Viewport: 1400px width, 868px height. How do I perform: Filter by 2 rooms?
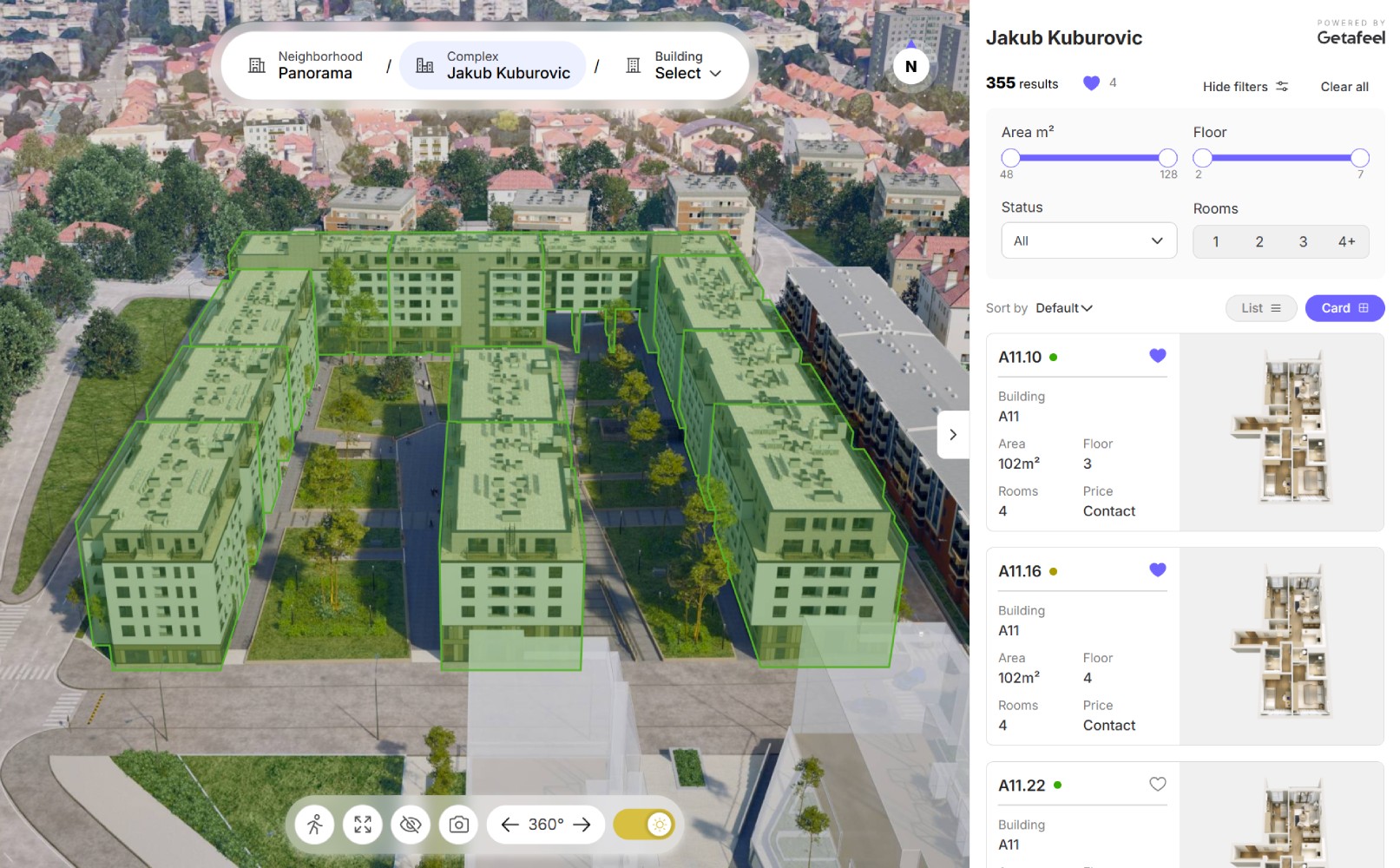coord(1259,242)
